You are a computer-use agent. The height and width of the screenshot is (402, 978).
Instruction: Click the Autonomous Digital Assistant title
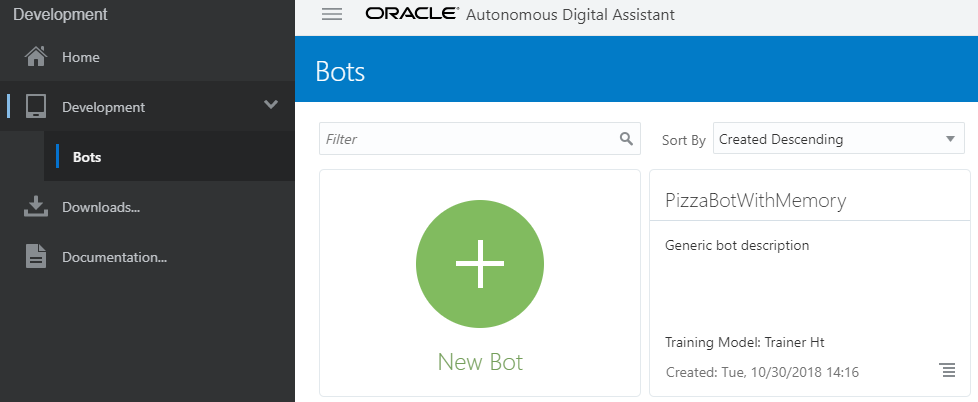(x=570, y=14)
